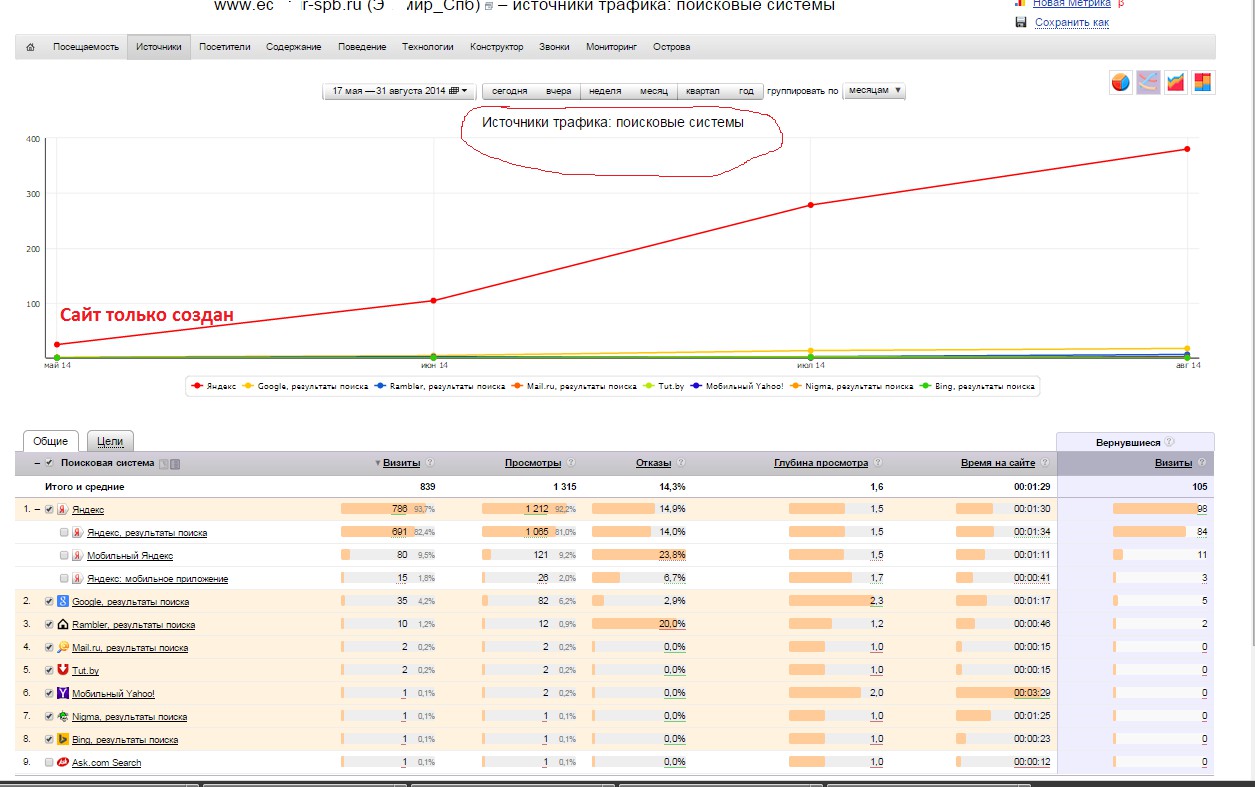Sort by Просмотры column header
The image size is (1255, 787).
[x=534, y=463]
